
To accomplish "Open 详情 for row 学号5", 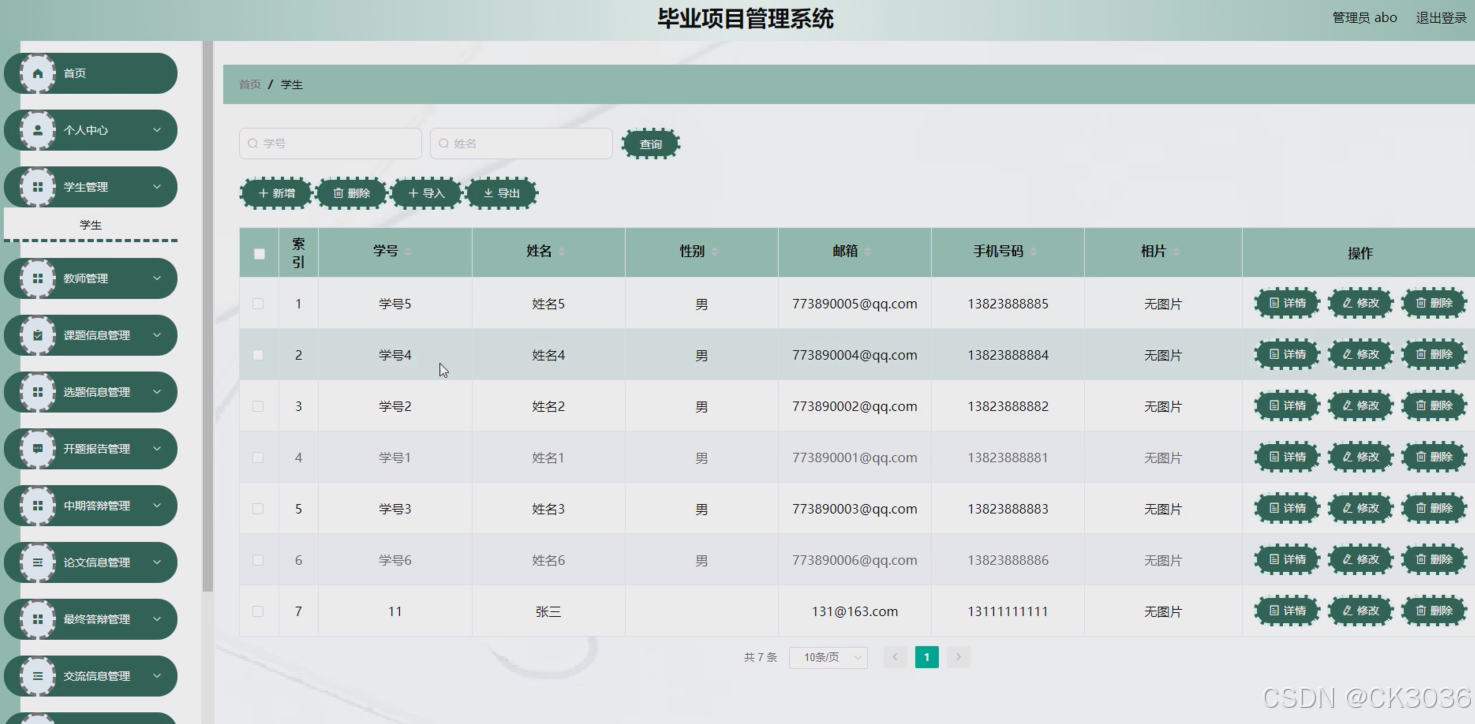I will [x=1287, y=302].
